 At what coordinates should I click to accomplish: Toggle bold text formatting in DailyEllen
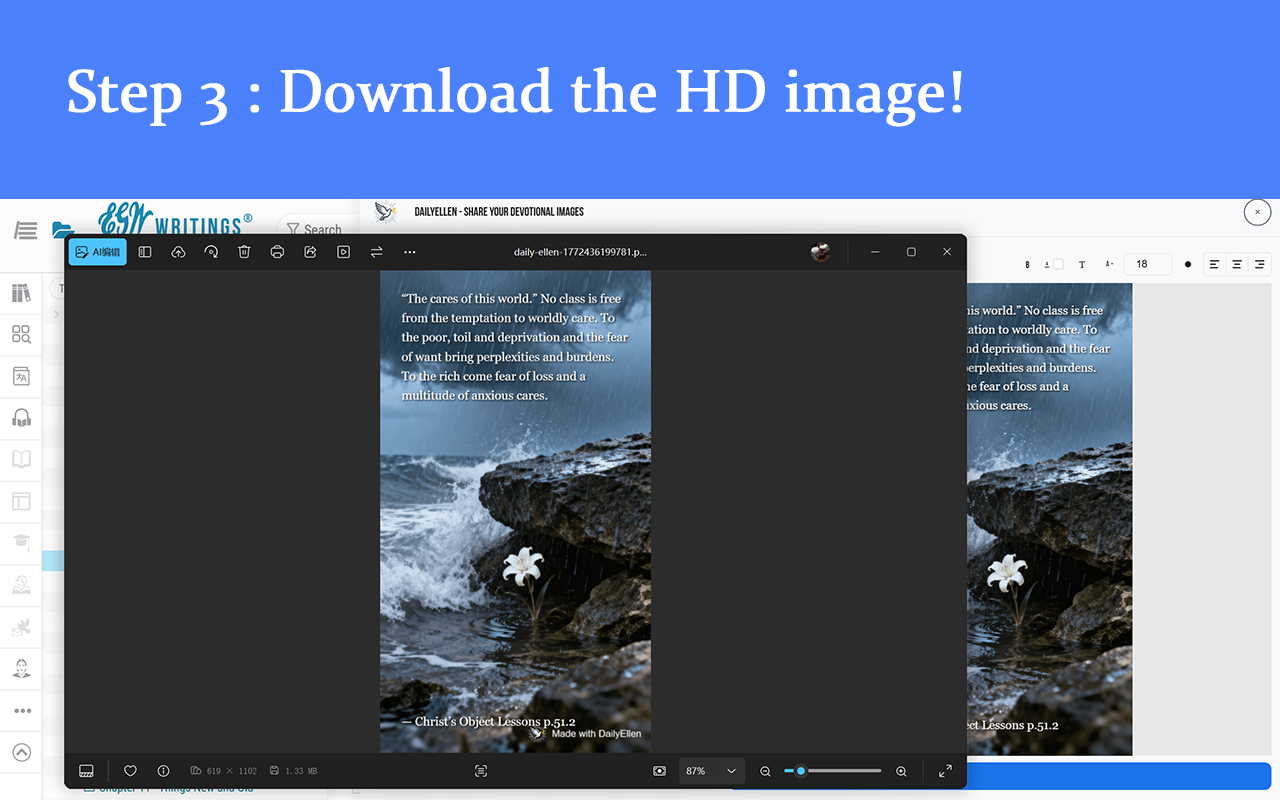(x=1027, y=265)
